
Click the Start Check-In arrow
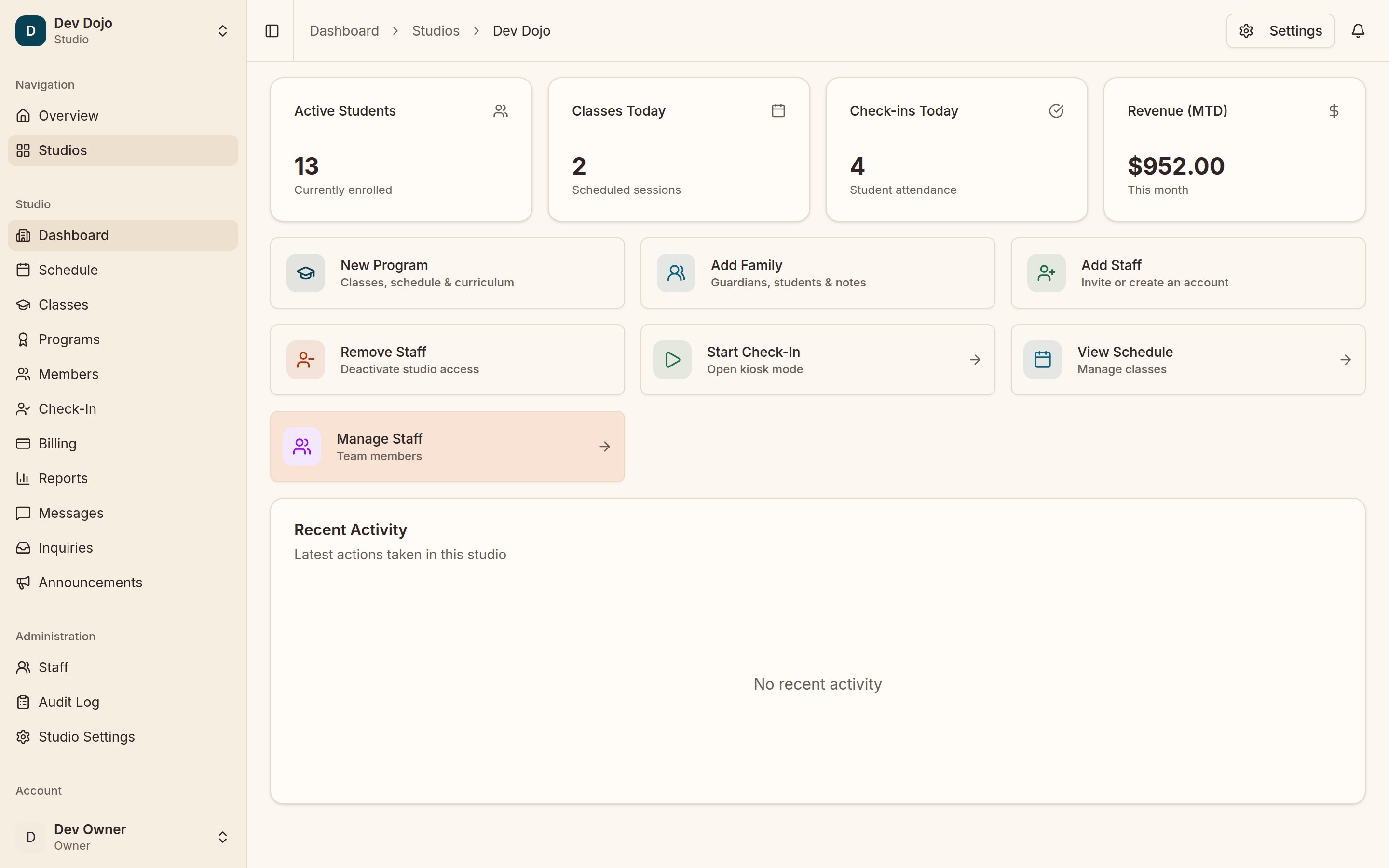click(x=975, y=360)
